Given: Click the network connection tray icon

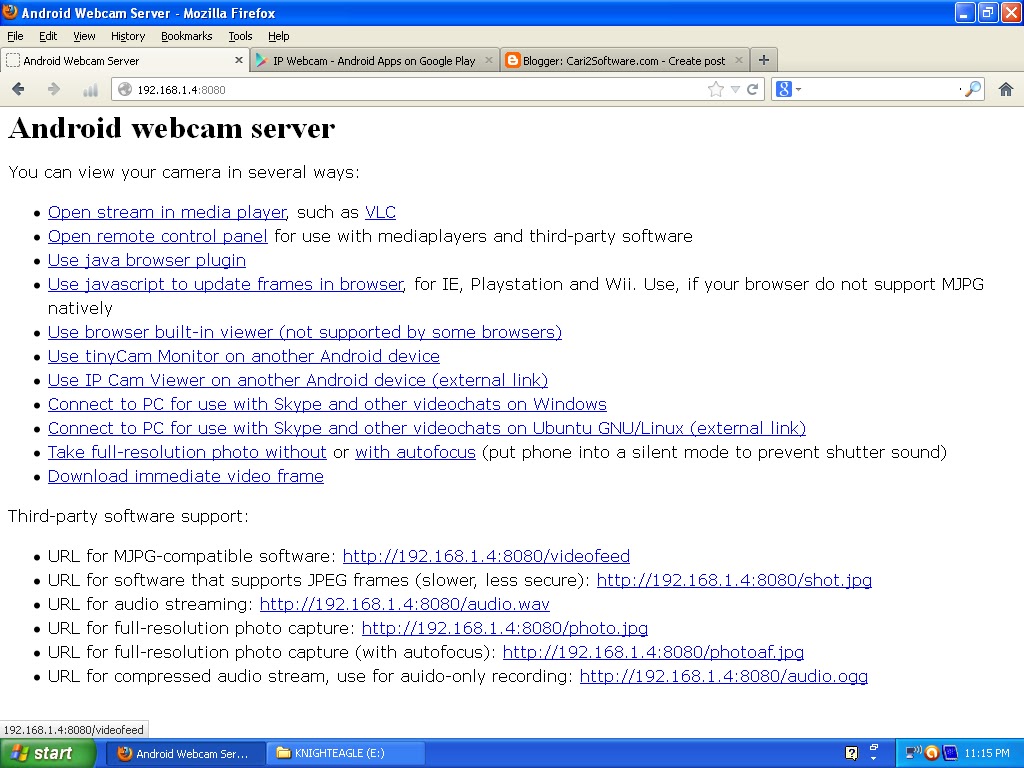Looking at the screenshot, I should pyautogui.click(x=914, y=753).
